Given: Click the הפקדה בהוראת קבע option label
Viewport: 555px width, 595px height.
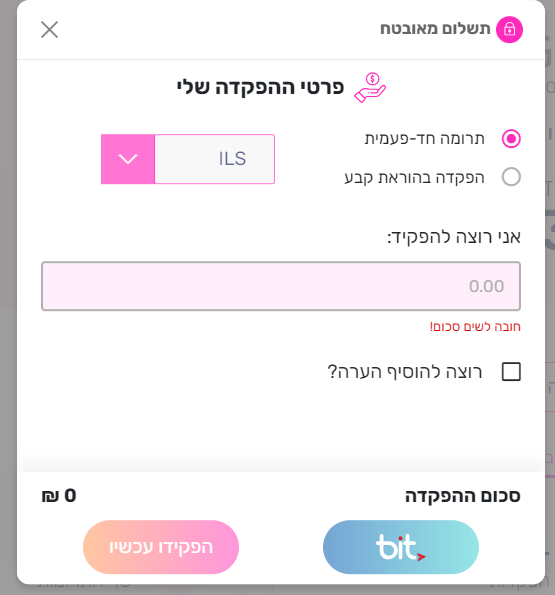Looking at the screenshot, I should point(414,178).
